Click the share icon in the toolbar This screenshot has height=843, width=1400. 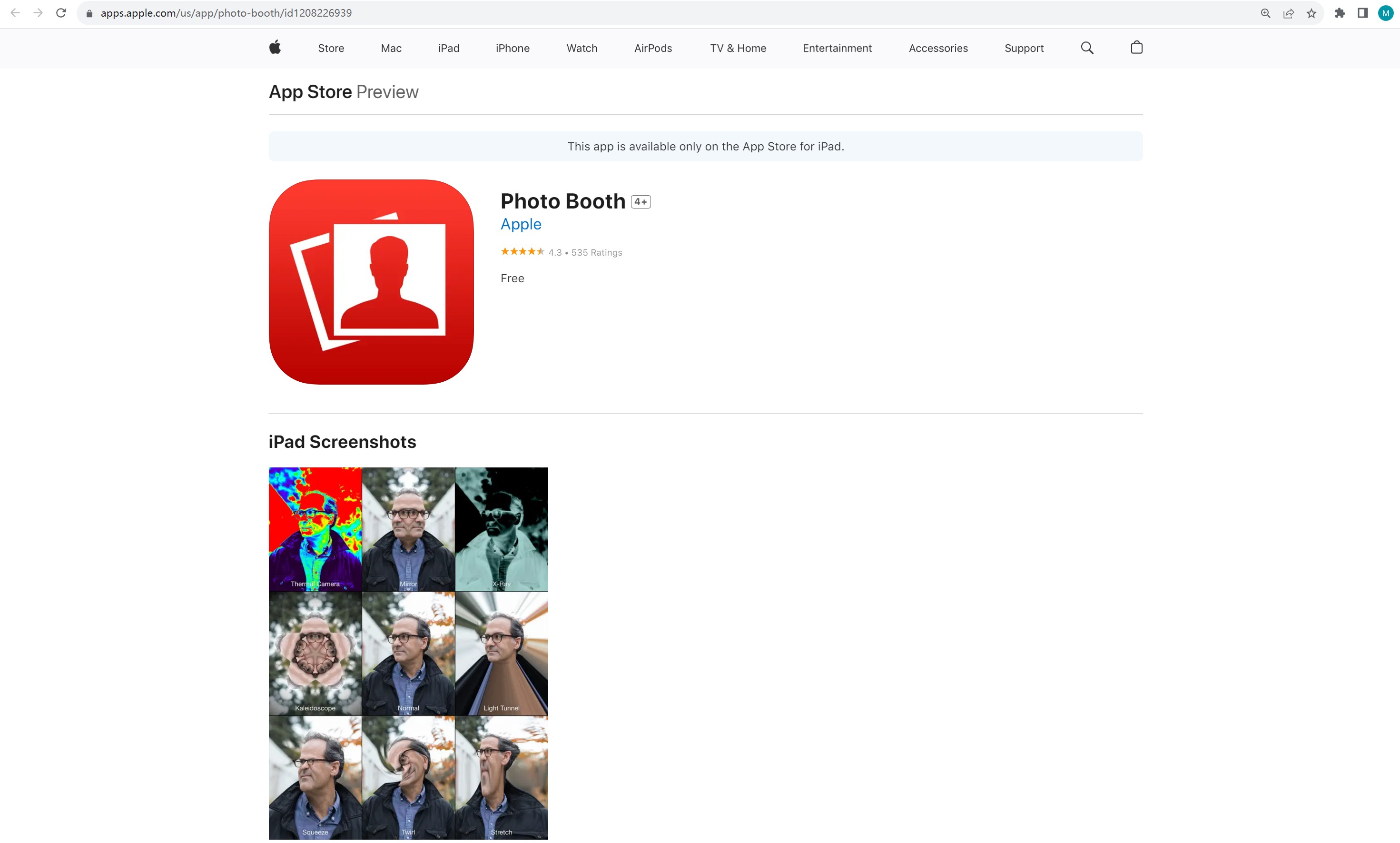(x=1289, y=12)
